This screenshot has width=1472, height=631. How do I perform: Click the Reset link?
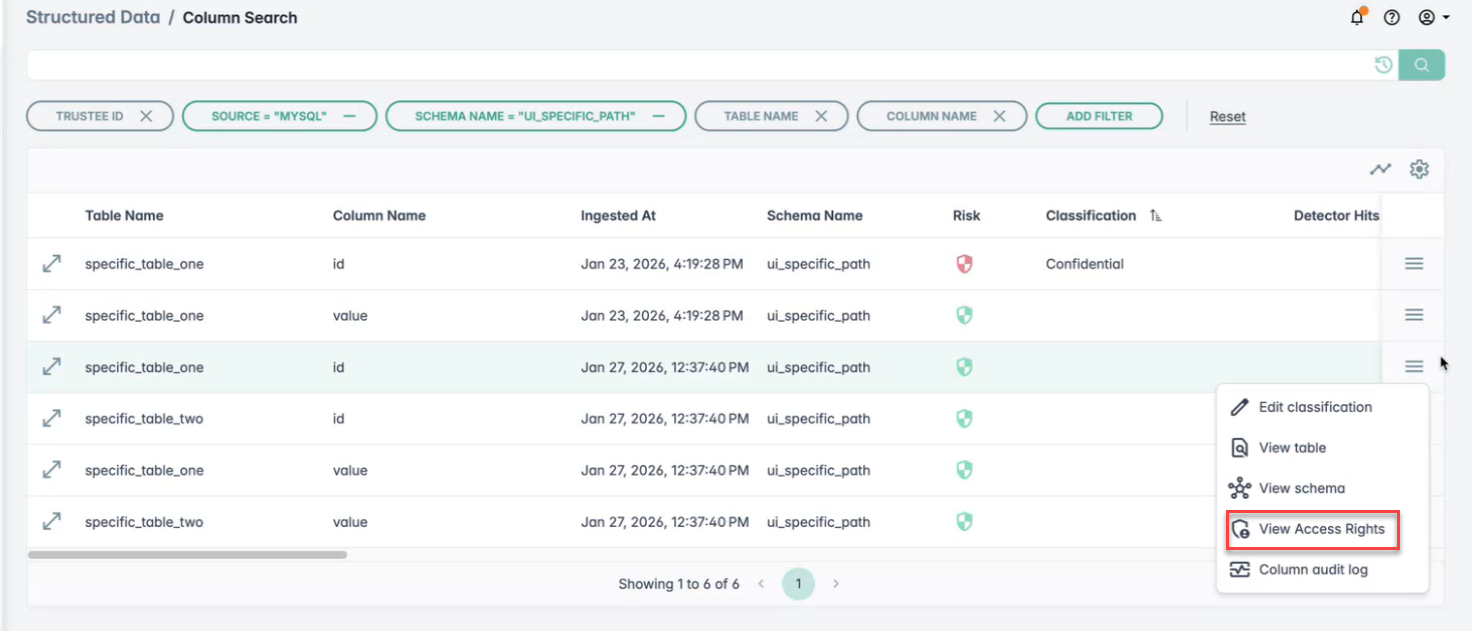[x=1227, y=117]
